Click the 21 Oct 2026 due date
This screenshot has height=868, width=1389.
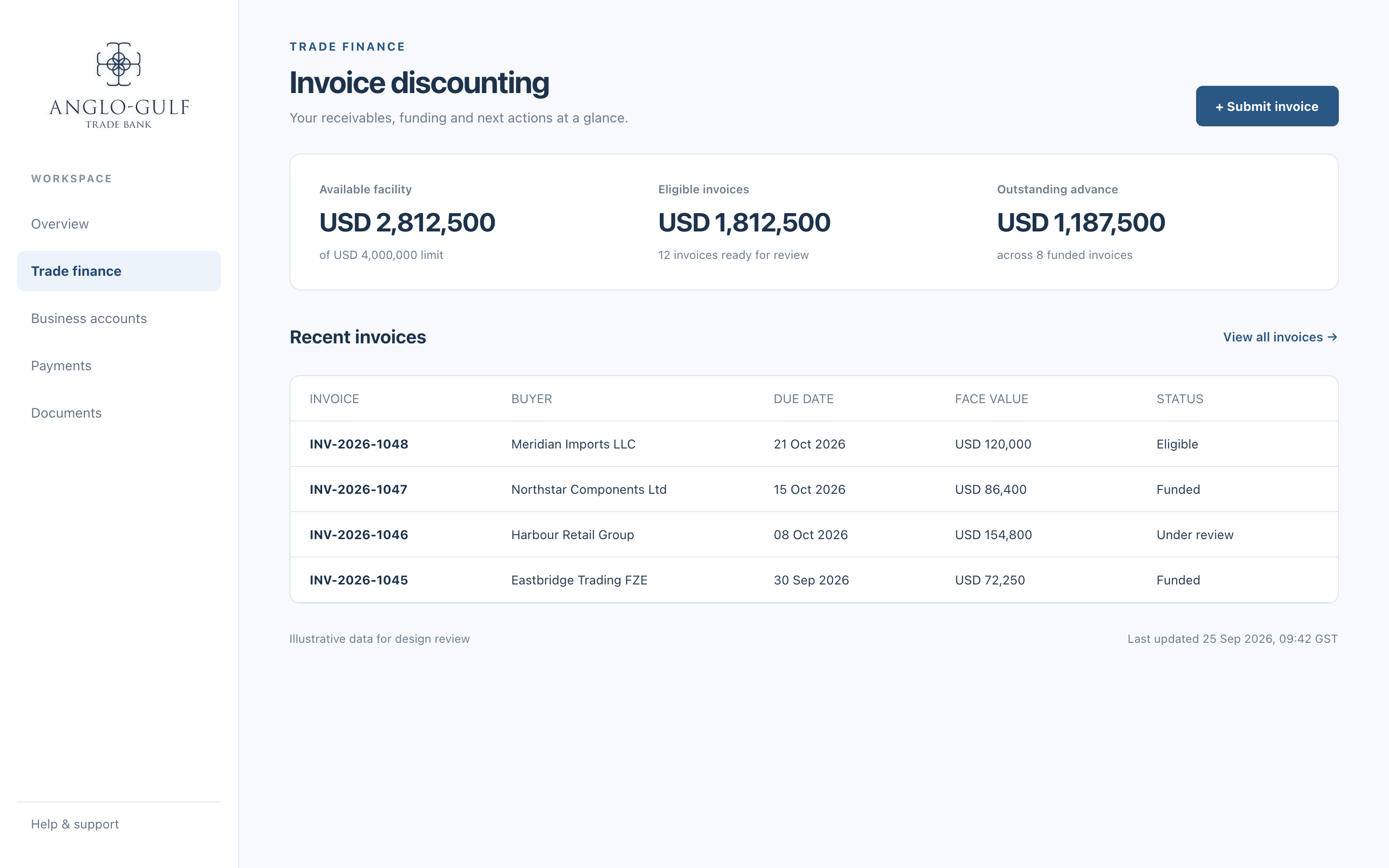tap(809, 444)
